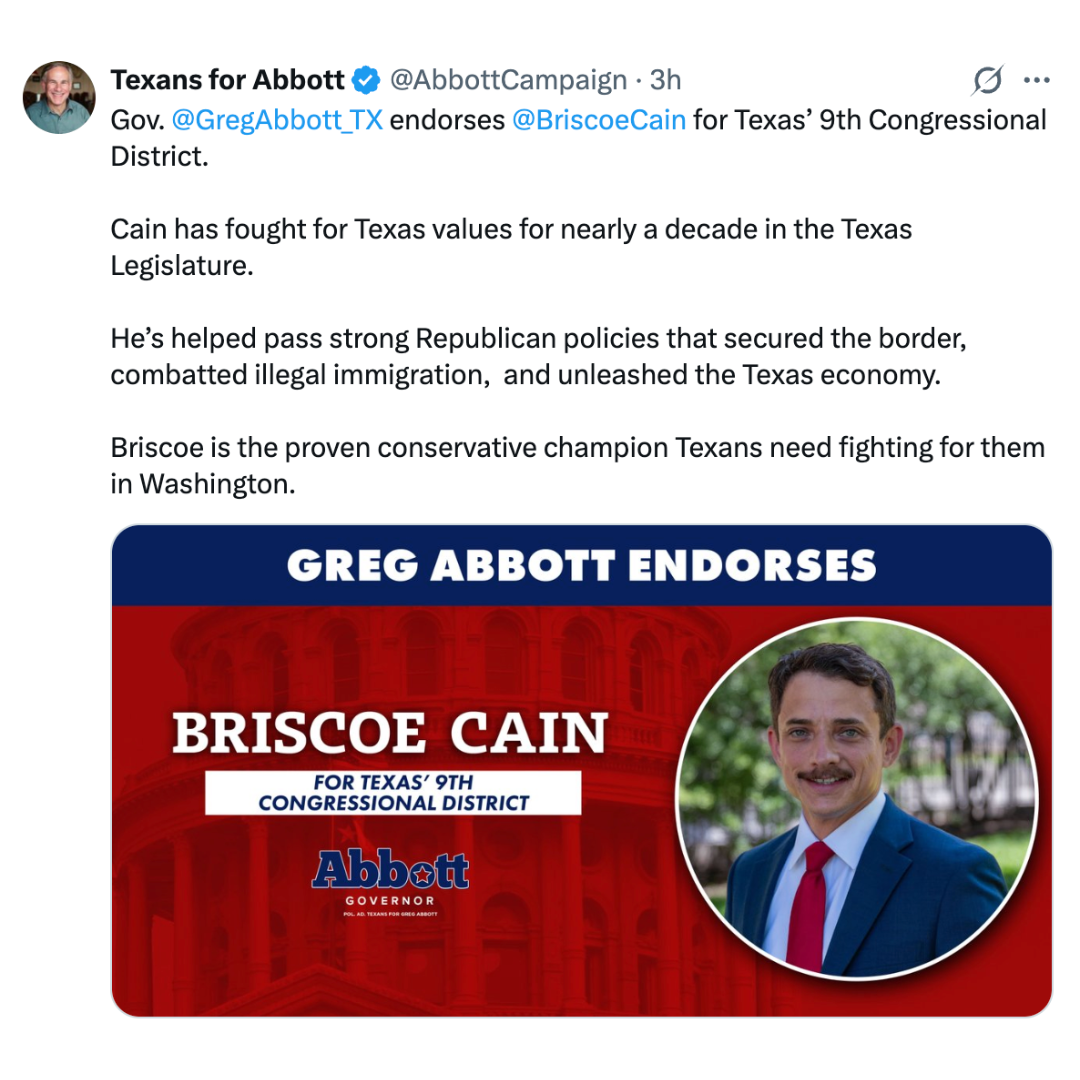Click the large BRISCOE CAIN headline text
The height and width of the screenshot is (1080, 1080).
click(390, 733)
